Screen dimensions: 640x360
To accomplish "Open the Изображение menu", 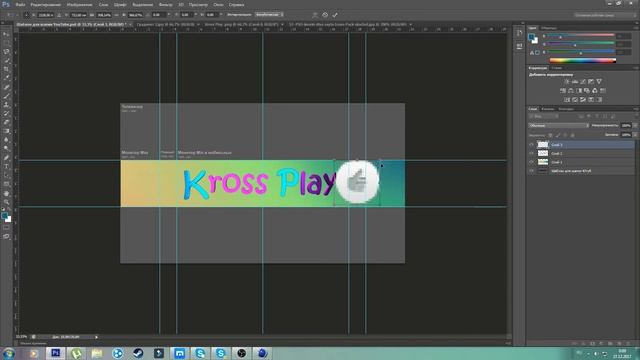I will (x=79, y=5).
